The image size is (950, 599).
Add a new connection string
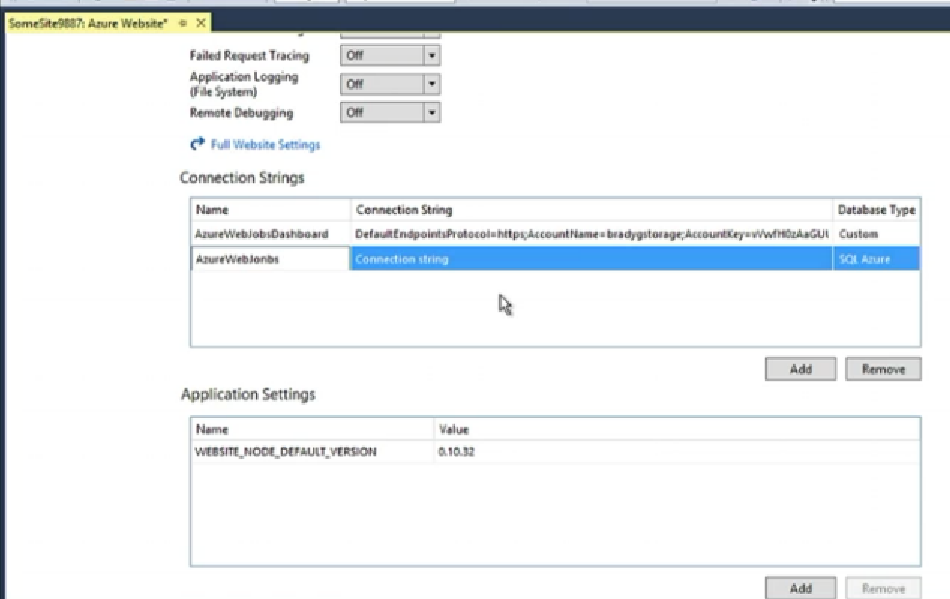click(800, 369)
